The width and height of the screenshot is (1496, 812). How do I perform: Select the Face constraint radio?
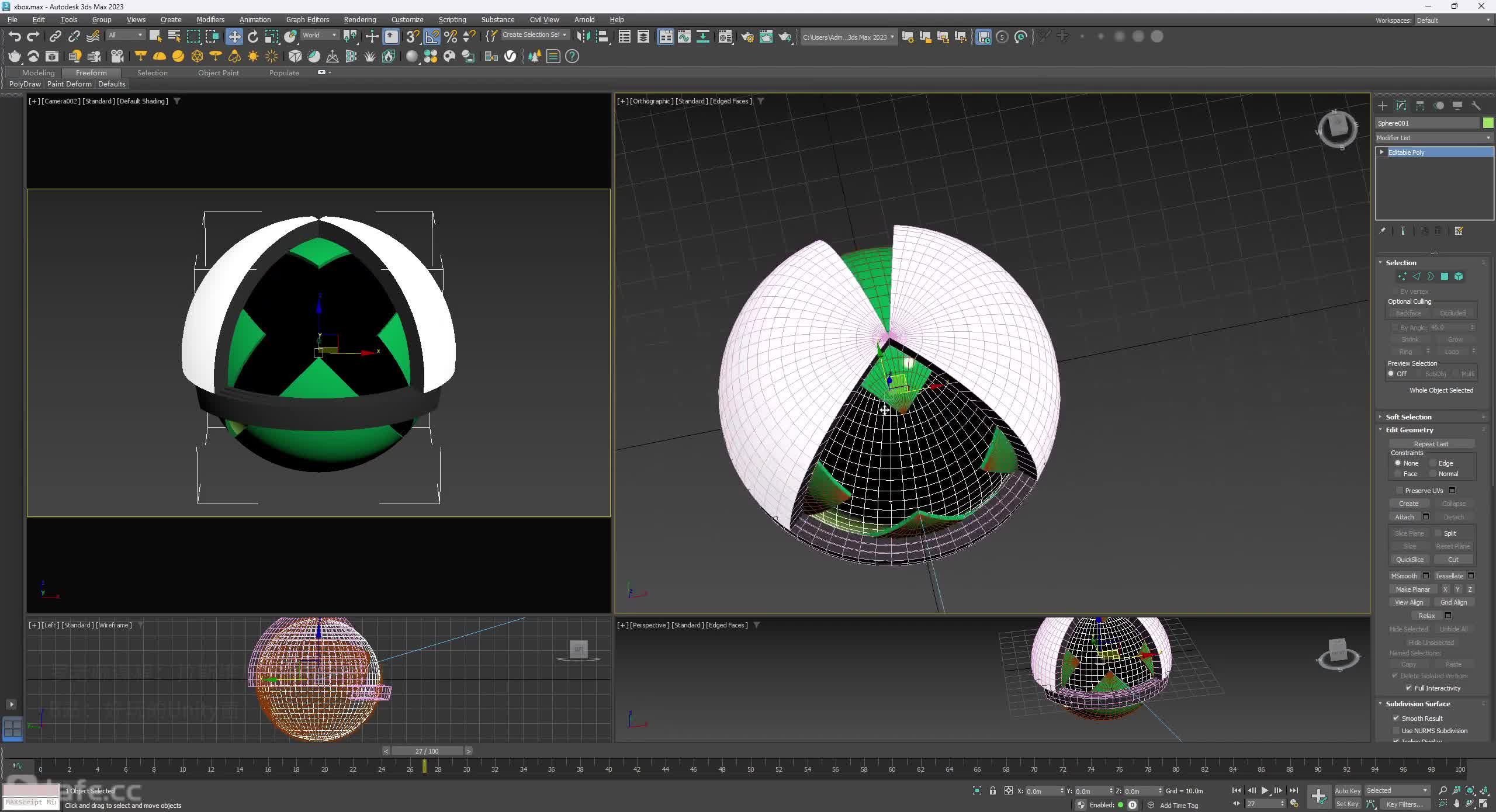click(x=1398, y=474)
